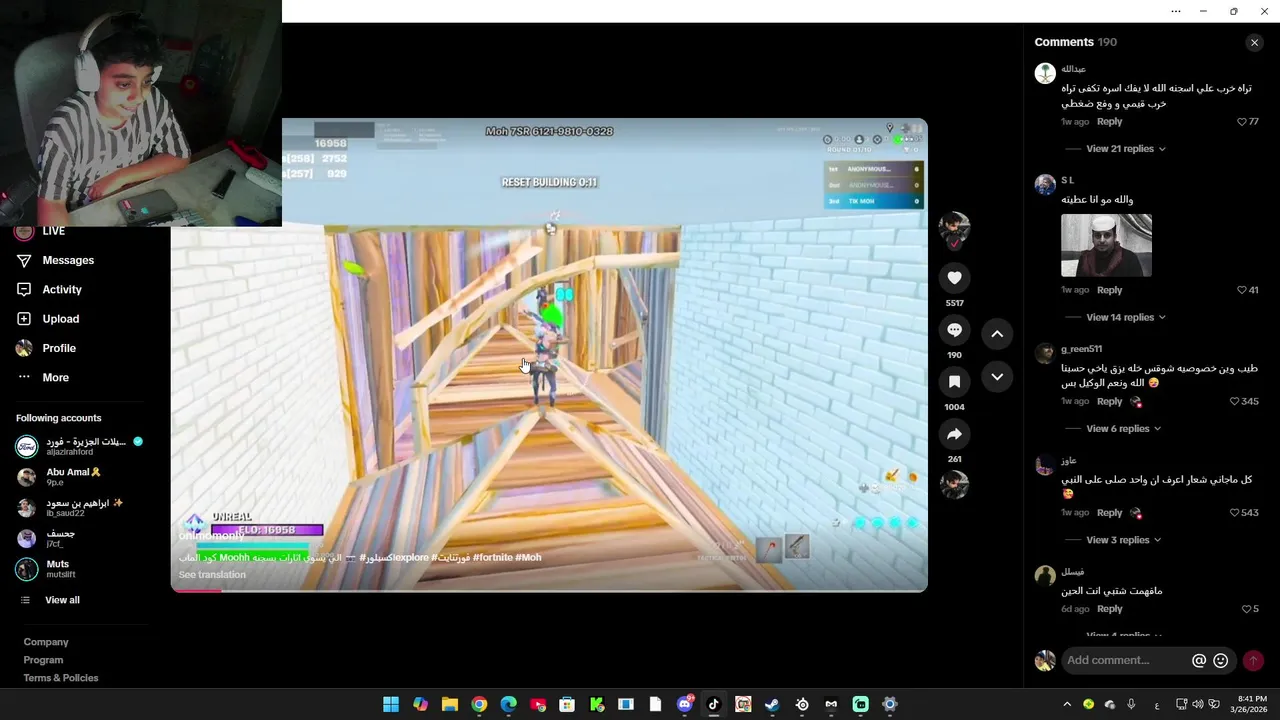Open emoji picker in comment box
Screen dimensions: 1280x720
1220,661
